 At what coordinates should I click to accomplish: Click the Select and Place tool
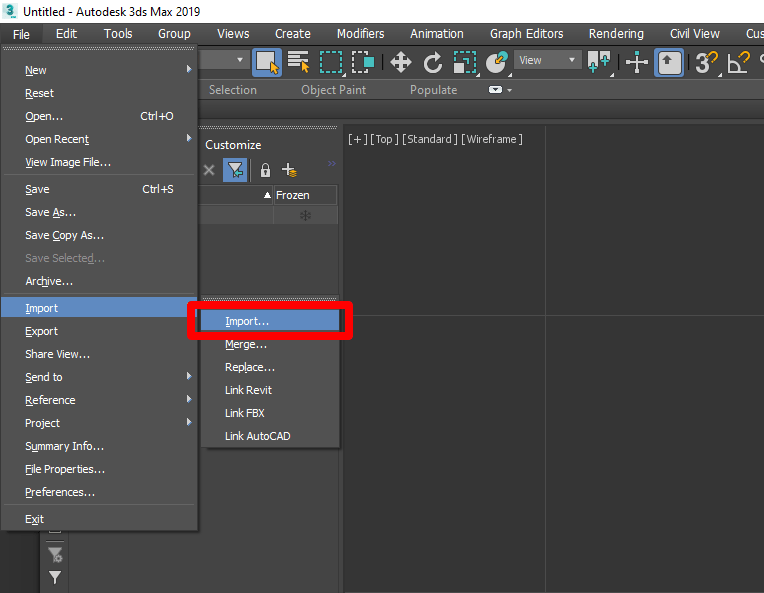tap(497, 62)
